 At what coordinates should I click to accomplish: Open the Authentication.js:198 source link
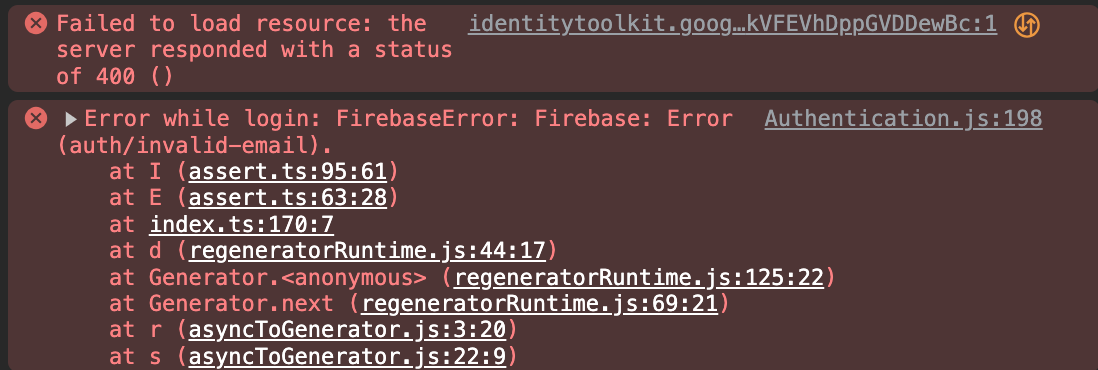click(903, 118)
